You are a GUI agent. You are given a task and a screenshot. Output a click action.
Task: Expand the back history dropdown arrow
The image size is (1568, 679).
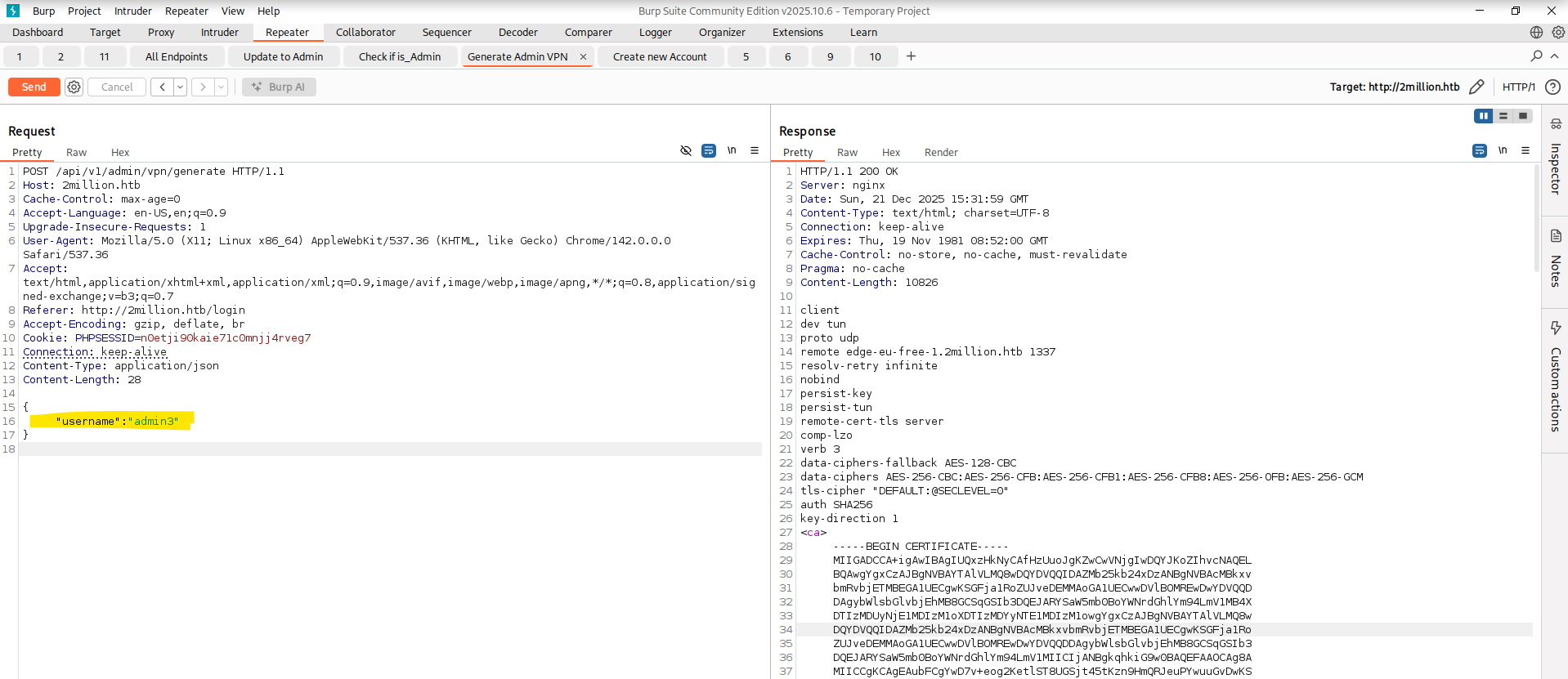(180, 87)
